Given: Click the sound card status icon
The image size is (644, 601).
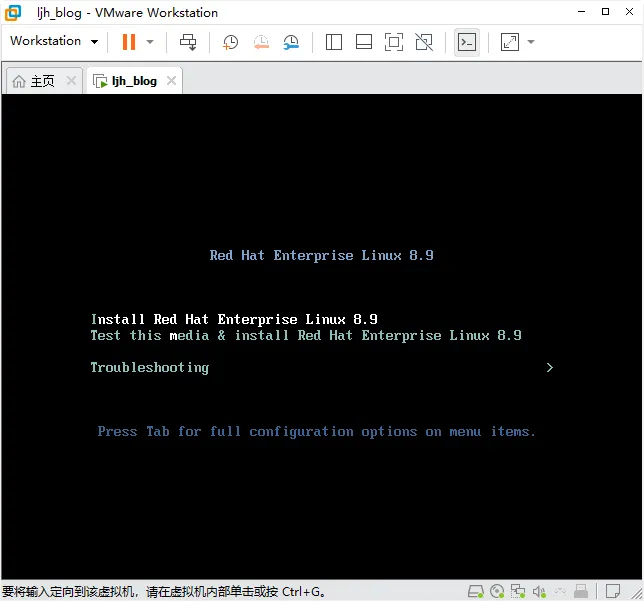Looking at the screenshot, I should click(539, 592).
